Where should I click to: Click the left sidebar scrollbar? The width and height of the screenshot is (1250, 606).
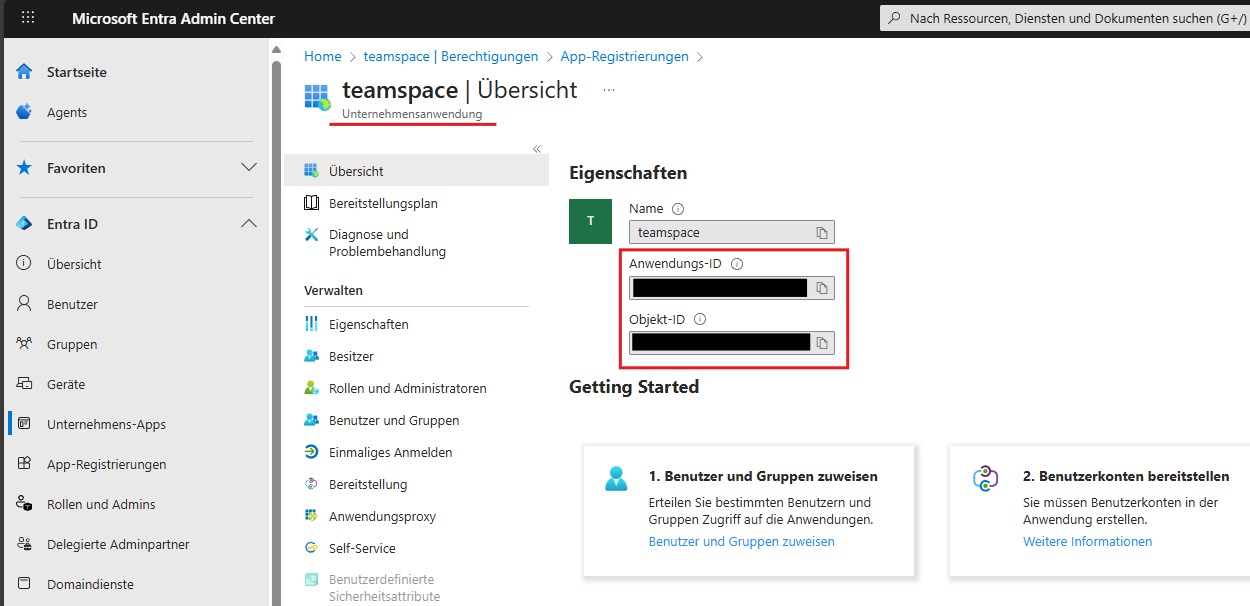click(275, 330)
